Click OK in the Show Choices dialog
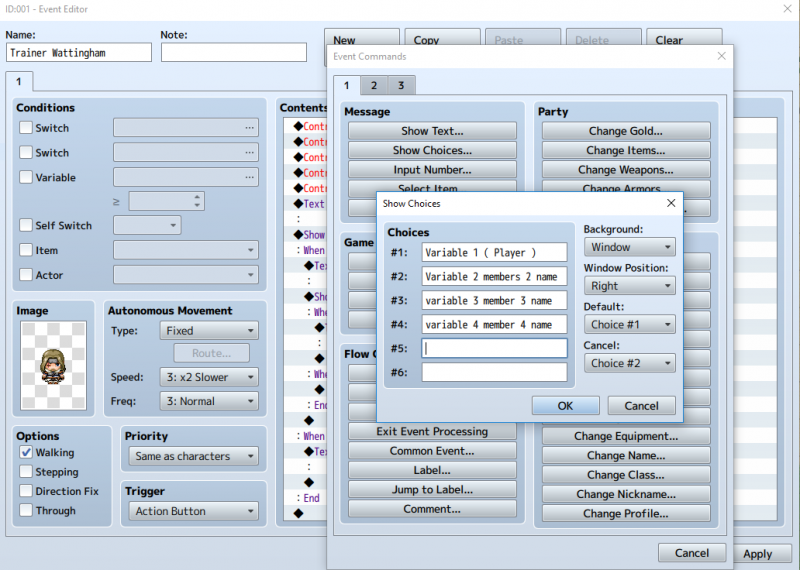The width and height of the screenshot is (800, 570). [x=565, y=406]
